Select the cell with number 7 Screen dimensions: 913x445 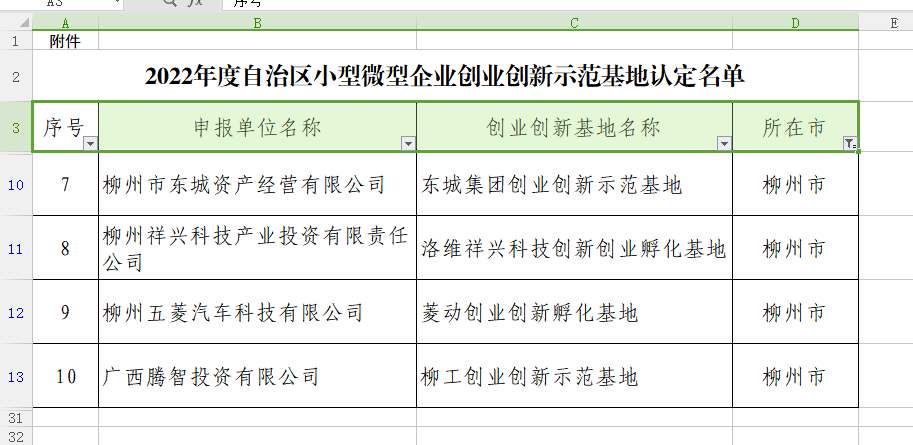(x=65, y=185)
